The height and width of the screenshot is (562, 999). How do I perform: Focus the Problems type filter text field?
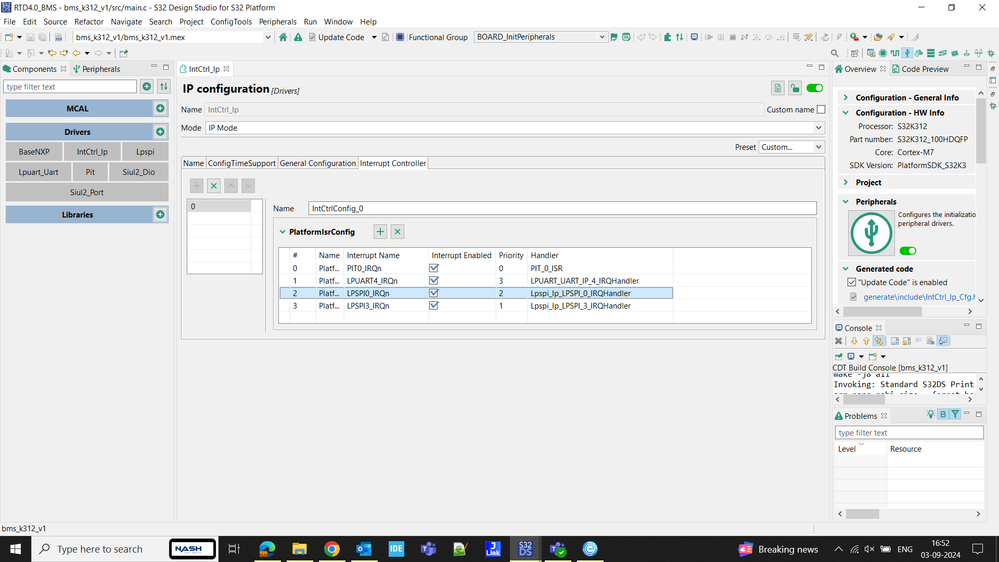pyautogui.click(x=909, y=433)
